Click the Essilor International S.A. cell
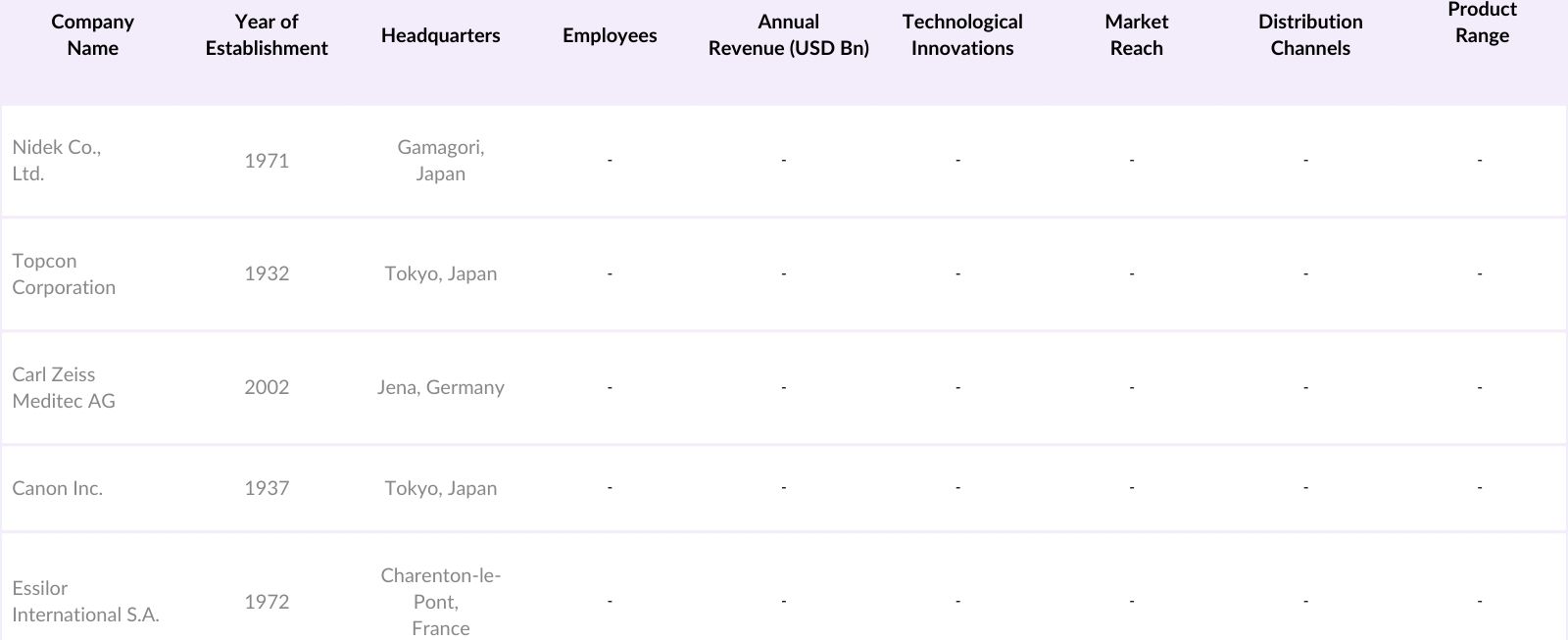Viewport: 1568px width, 640px height. pos(85,602)
